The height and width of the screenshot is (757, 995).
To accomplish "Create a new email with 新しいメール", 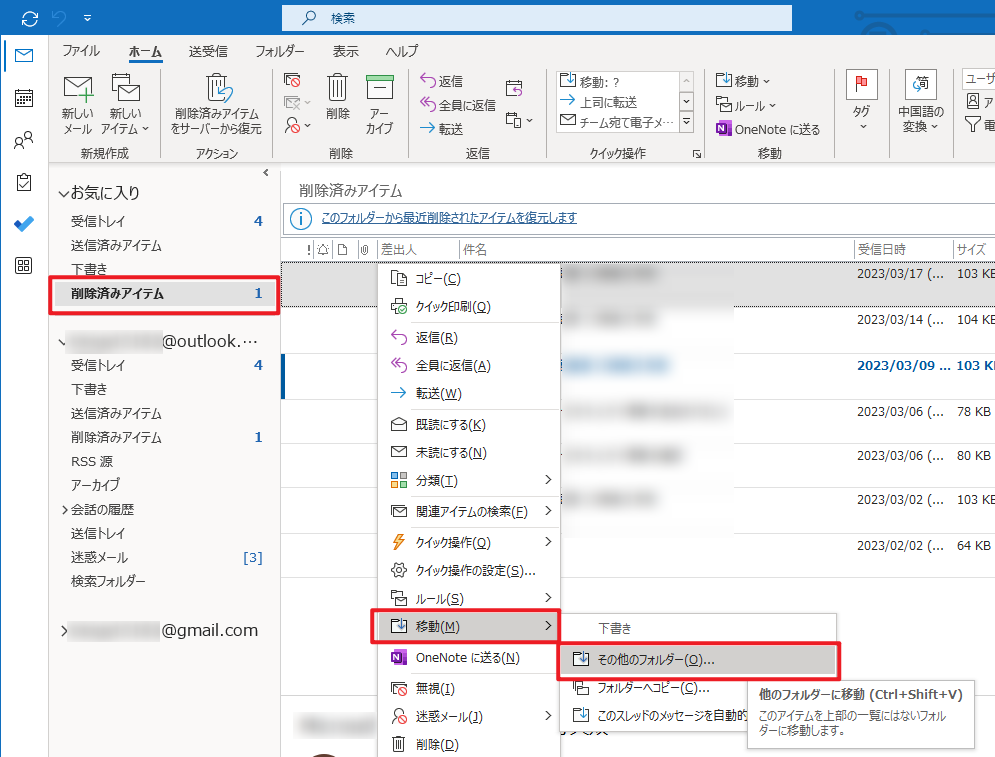I will 78,104.
